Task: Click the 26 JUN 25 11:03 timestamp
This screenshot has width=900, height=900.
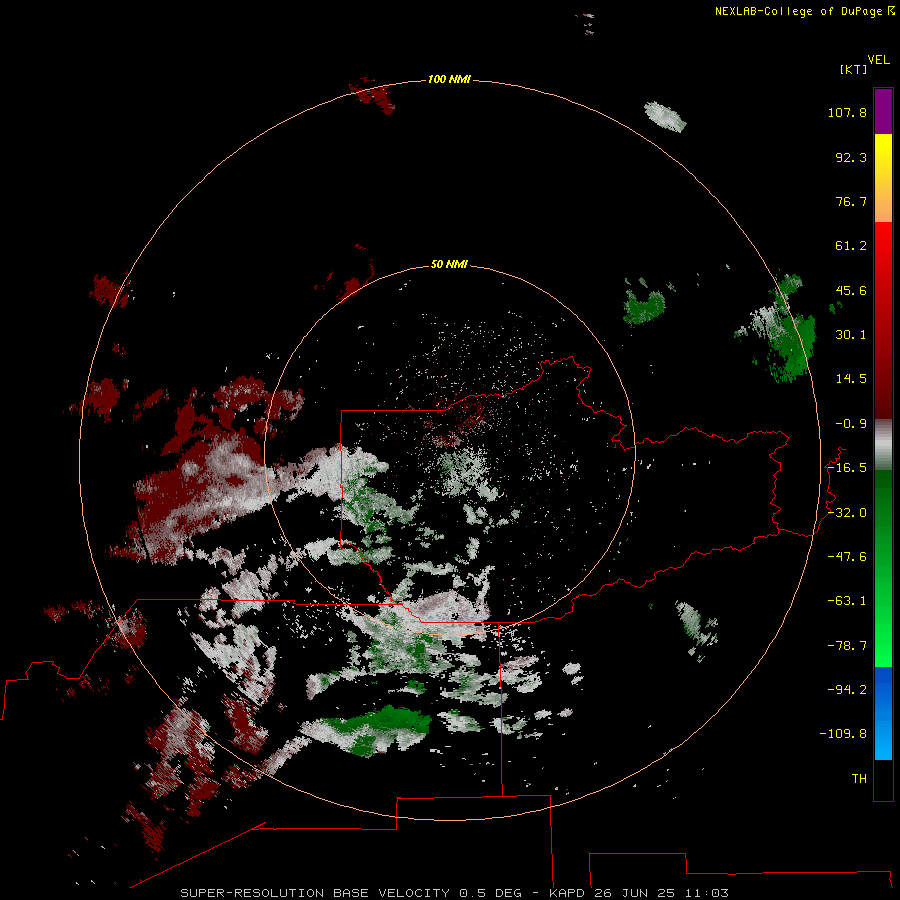Action: (661, 893)
